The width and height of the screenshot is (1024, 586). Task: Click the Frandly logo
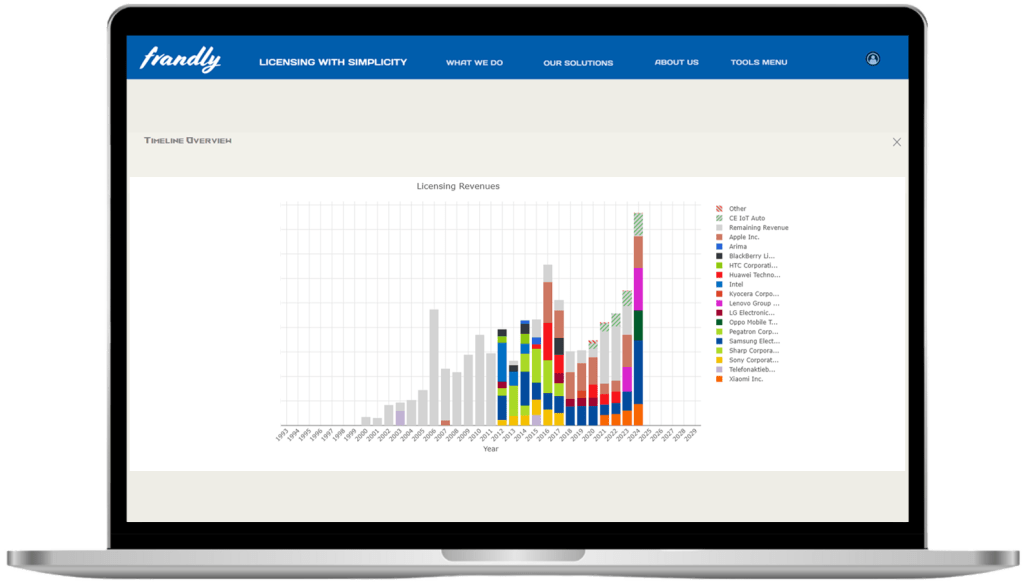tap(180, 60)
